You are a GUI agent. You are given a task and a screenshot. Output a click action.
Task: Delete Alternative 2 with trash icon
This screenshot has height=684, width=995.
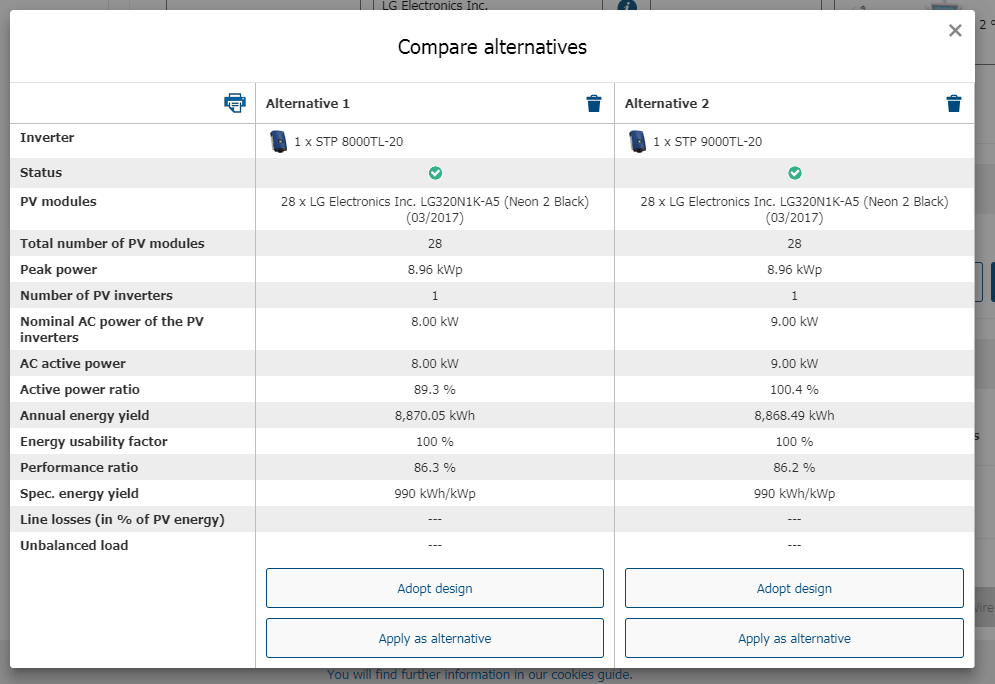(x=954, y=103)
